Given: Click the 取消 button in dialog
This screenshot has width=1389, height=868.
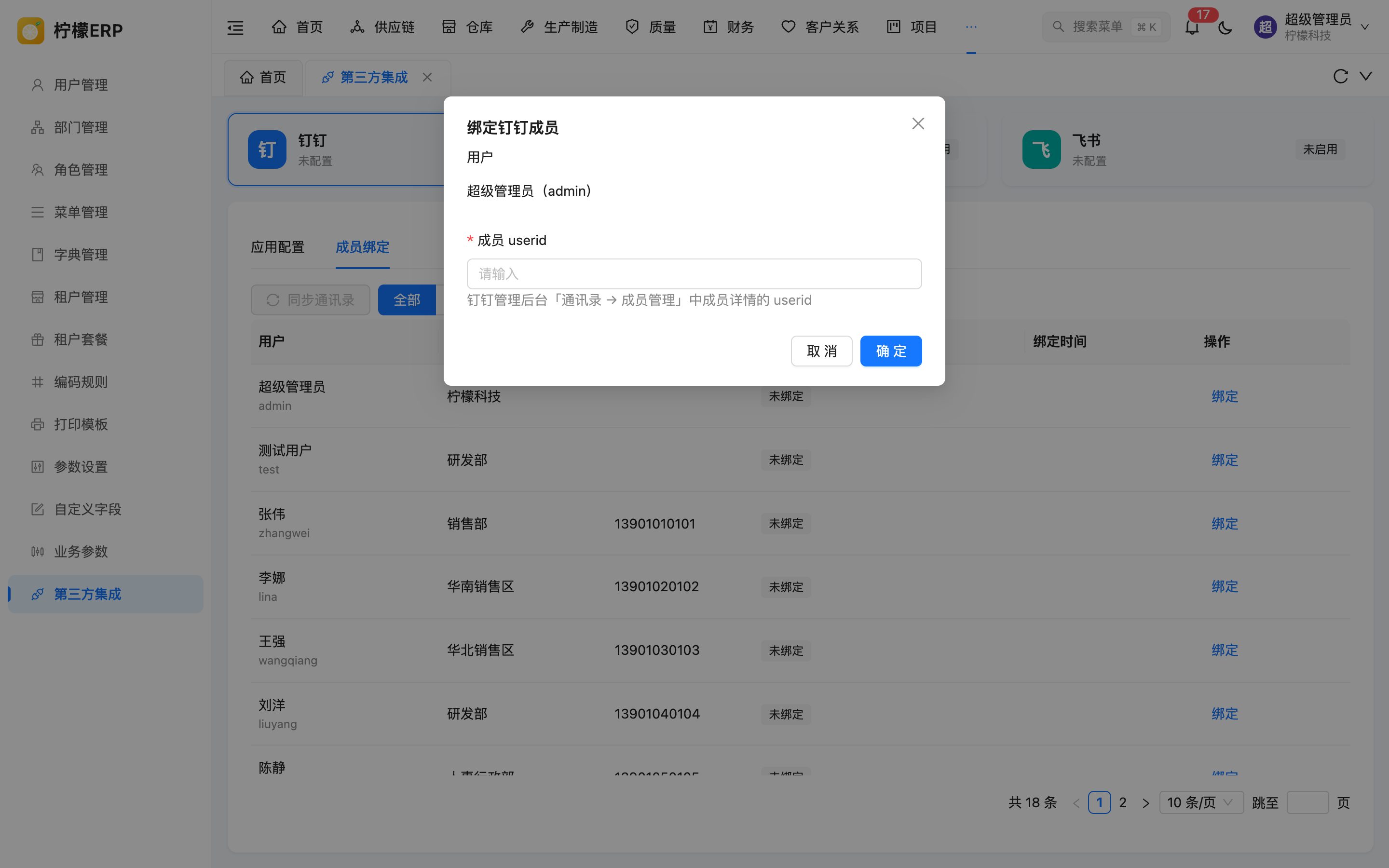Looking at the screenshot, I should (x=821, y=351).
